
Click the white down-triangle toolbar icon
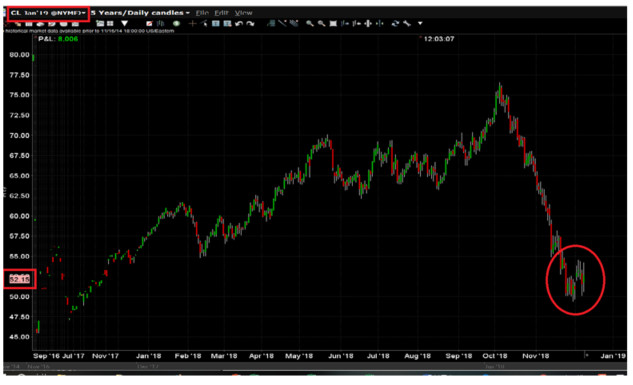point(124,23)
